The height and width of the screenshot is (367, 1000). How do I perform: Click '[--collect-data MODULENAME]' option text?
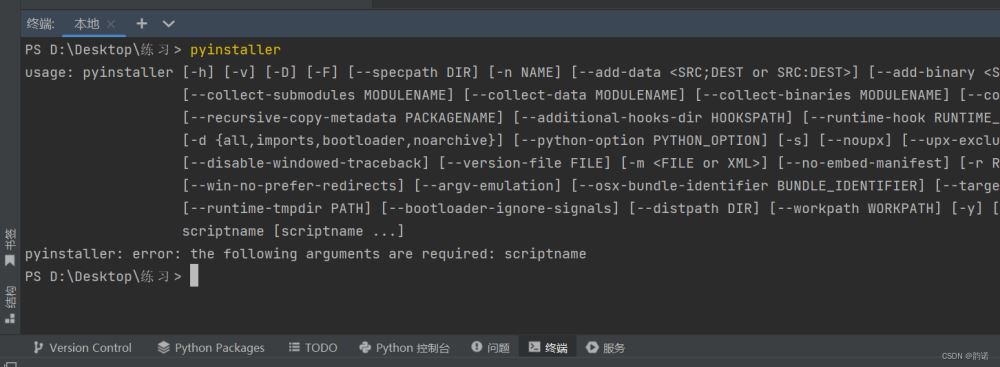pyautogui.click(x=574, y=95)
